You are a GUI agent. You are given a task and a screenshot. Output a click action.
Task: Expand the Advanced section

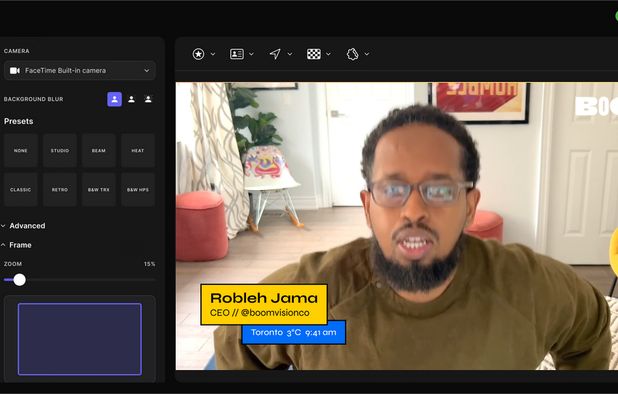pos(24,226)
